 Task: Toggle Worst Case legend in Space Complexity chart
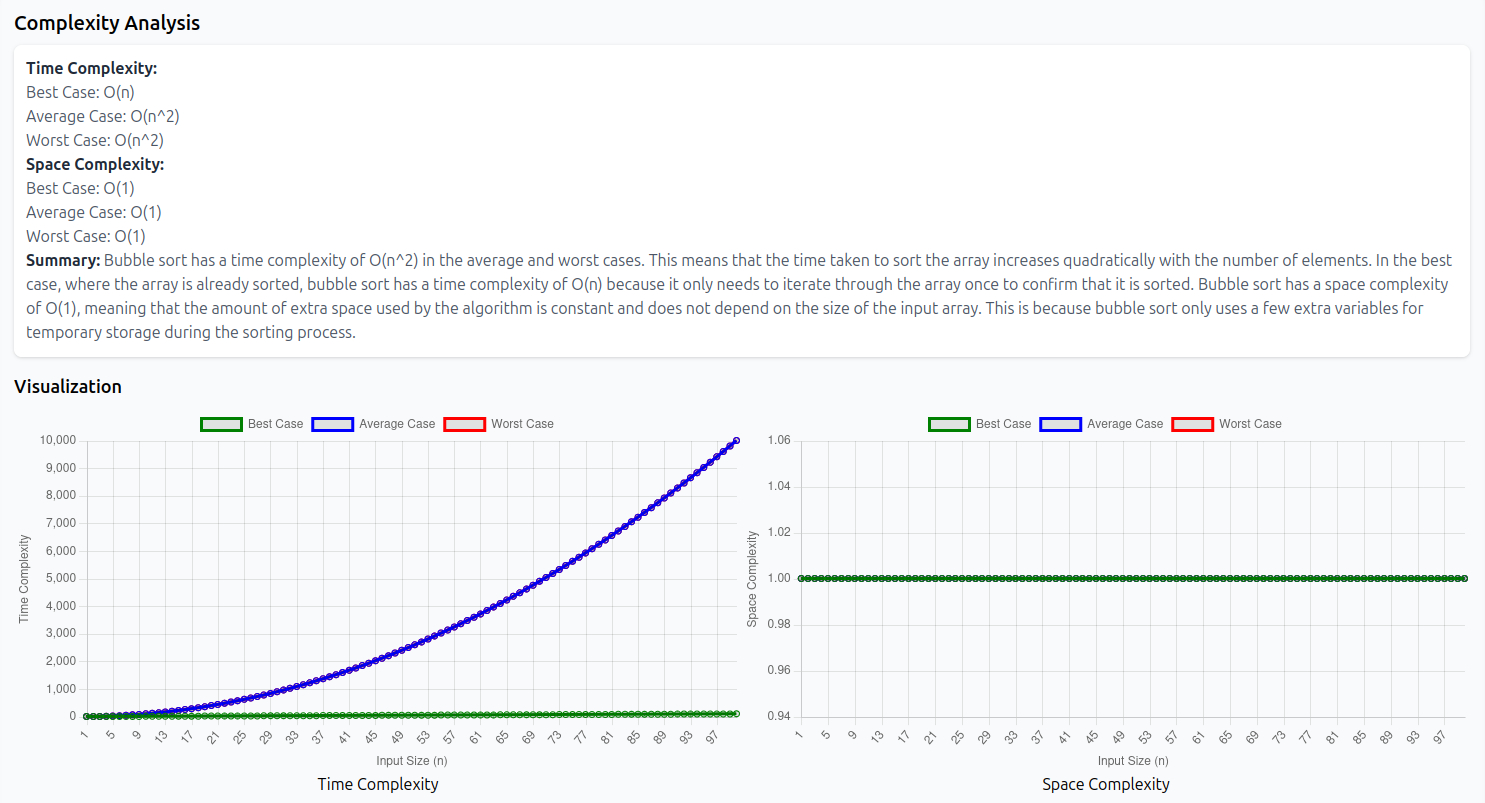[x=1227, y=424]
